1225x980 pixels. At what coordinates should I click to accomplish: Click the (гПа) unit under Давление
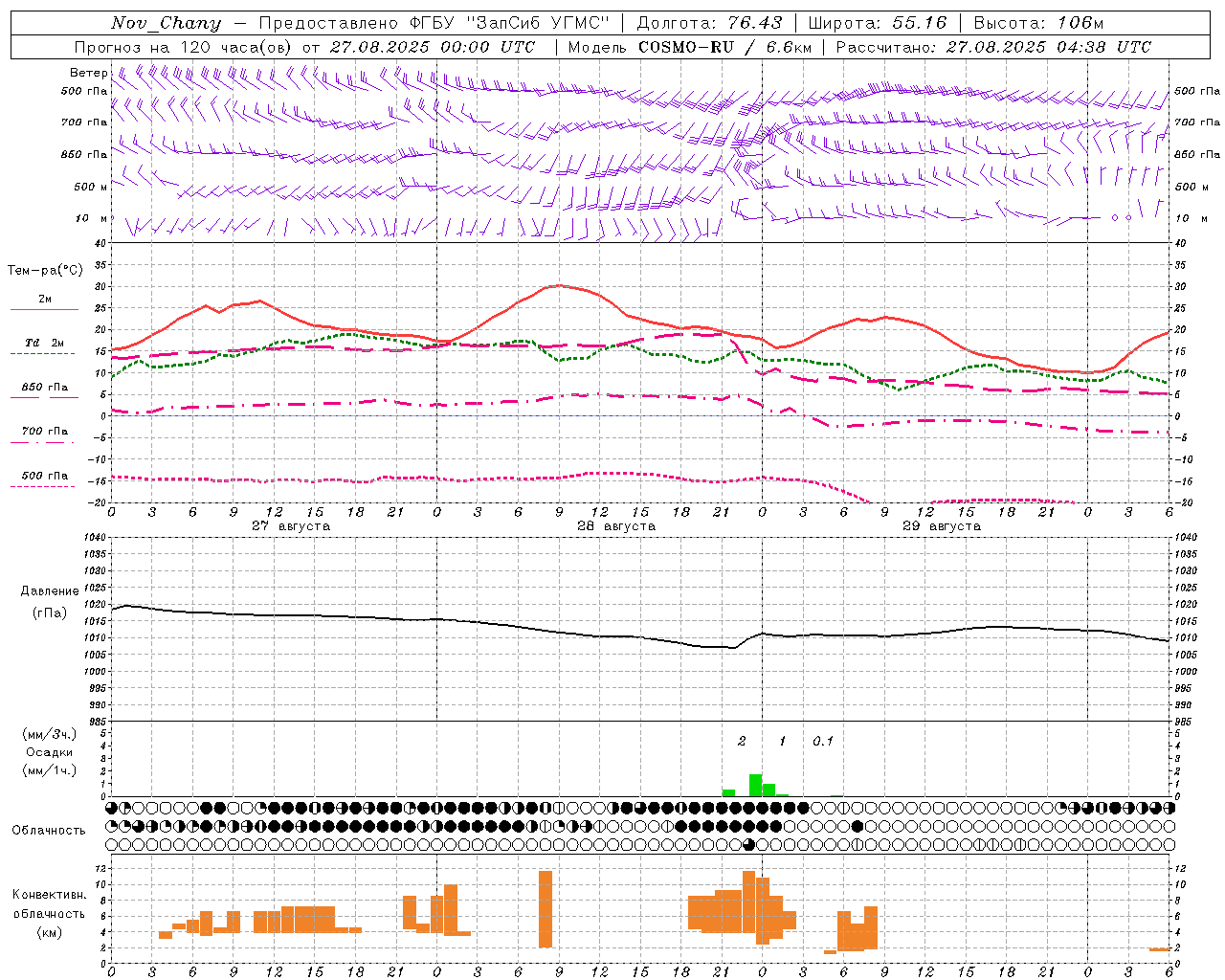pos(50,612)
